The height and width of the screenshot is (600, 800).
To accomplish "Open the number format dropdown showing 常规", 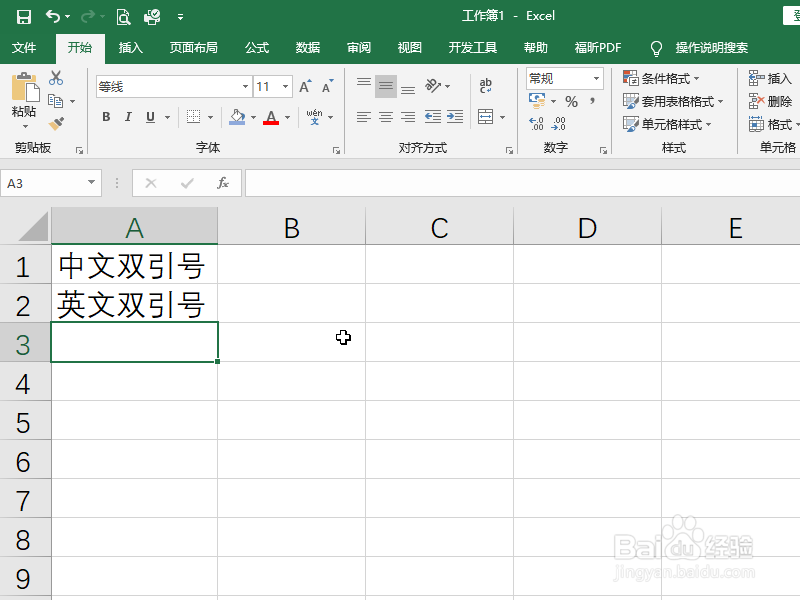I will tap(596, 79).
